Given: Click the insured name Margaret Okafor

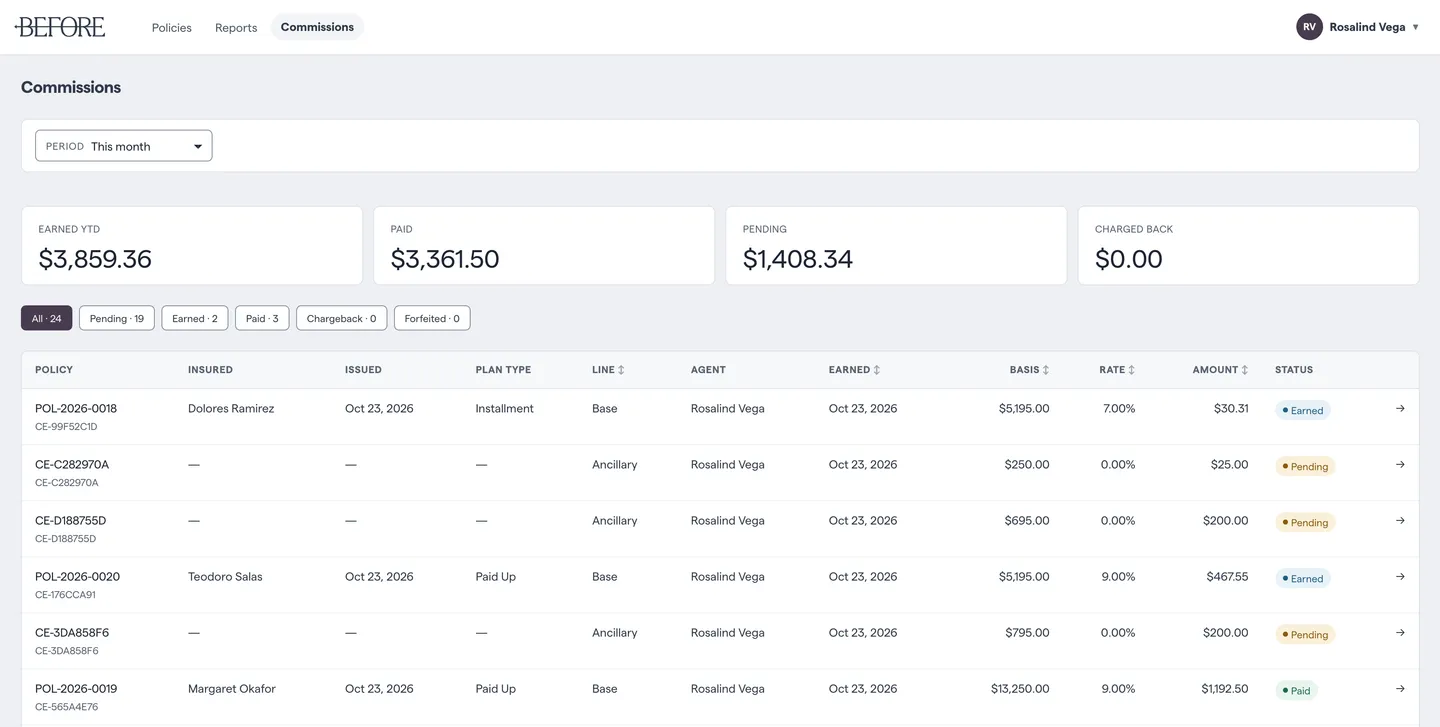Looking at the screenshot, I should coord(232,689).
